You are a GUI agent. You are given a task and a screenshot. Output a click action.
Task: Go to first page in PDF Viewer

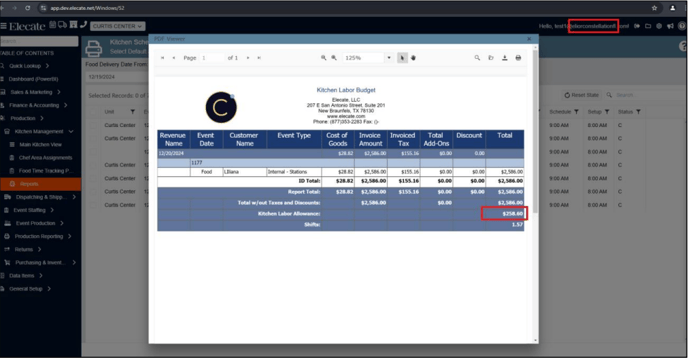pyautogui.click(x=162, y=58)
